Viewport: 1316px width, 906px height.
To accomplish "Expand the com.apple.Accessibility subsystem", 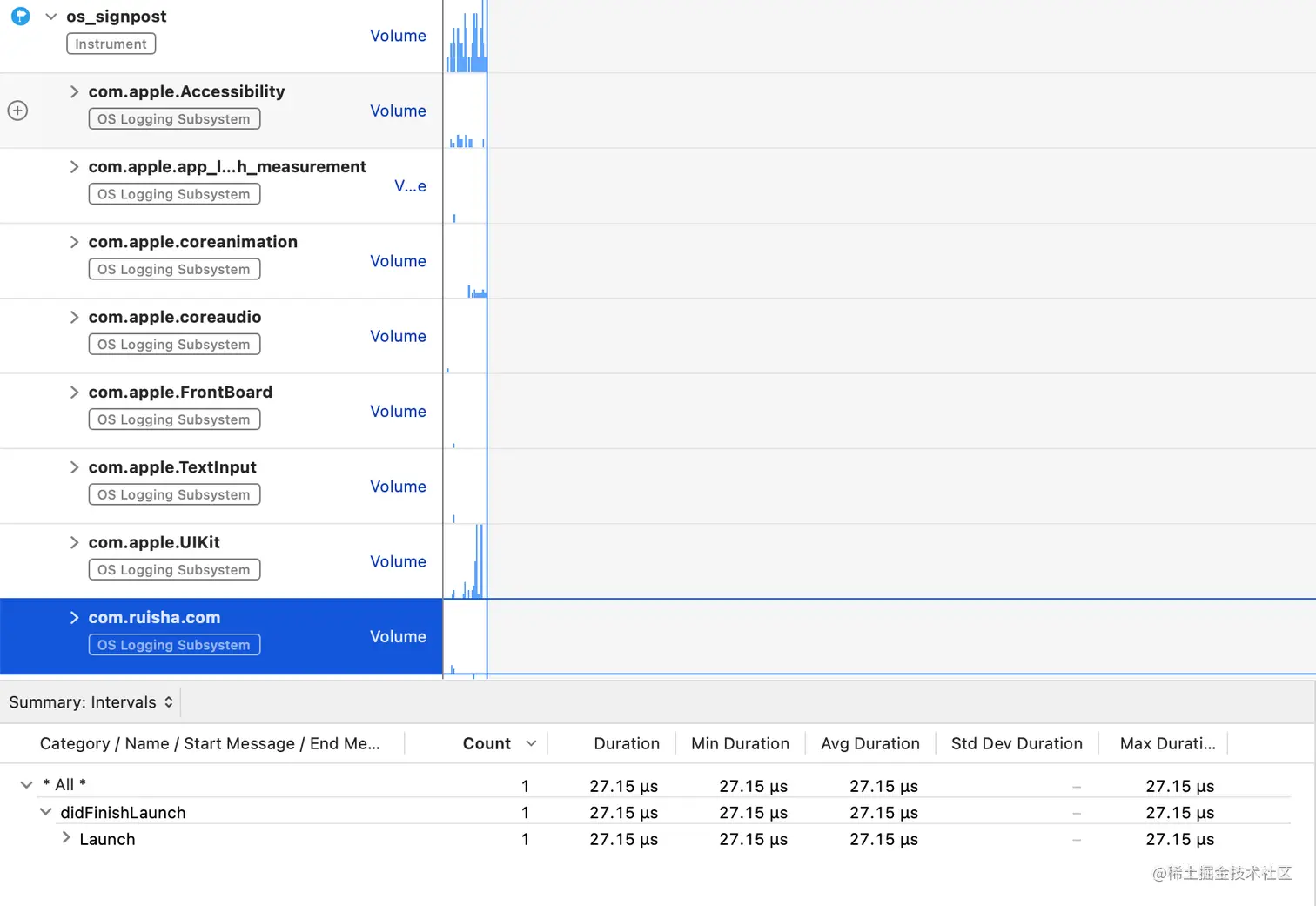I will (x=74, y=91).
